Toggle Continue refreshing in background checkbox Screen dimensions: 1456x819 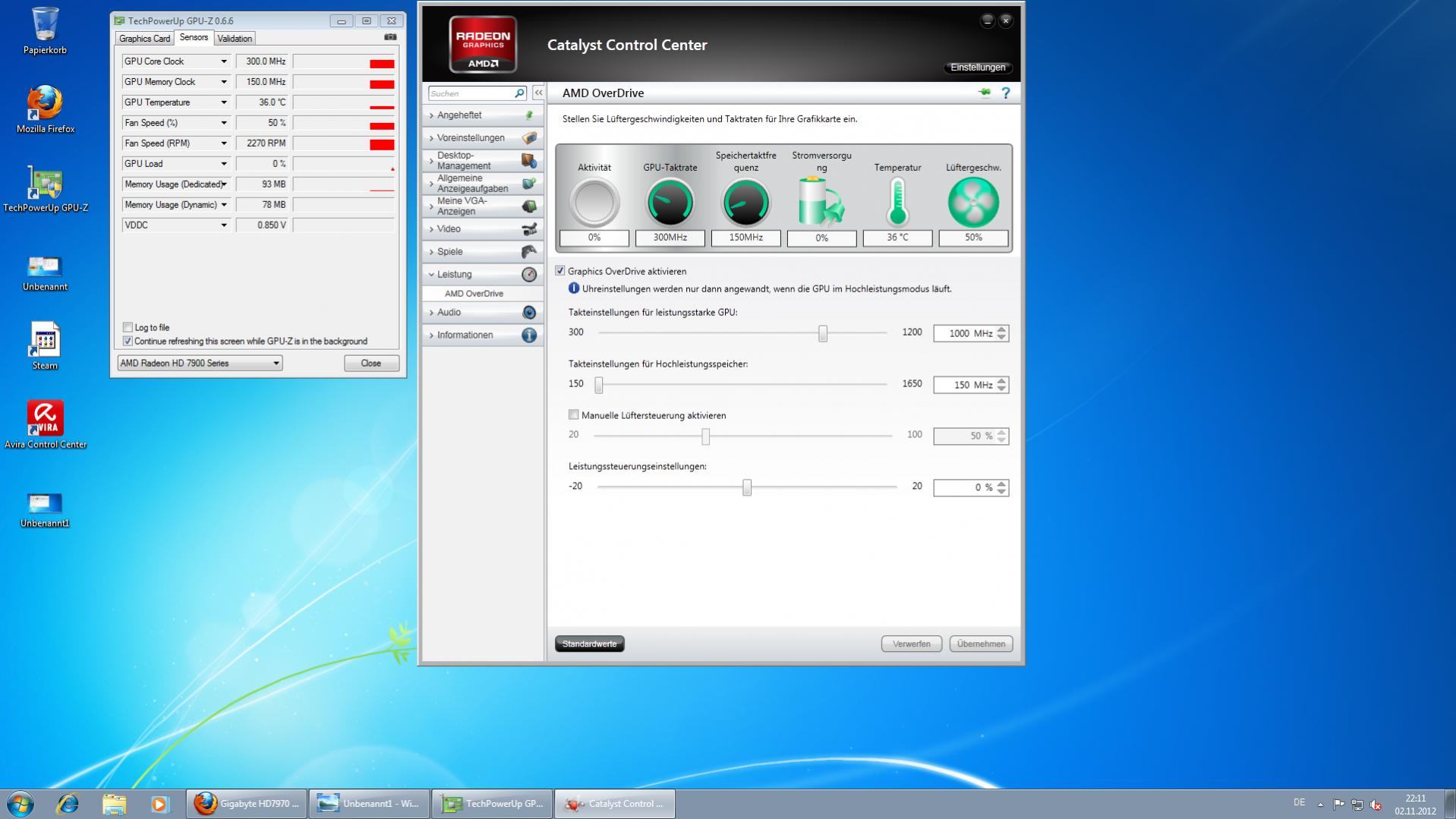128,341
